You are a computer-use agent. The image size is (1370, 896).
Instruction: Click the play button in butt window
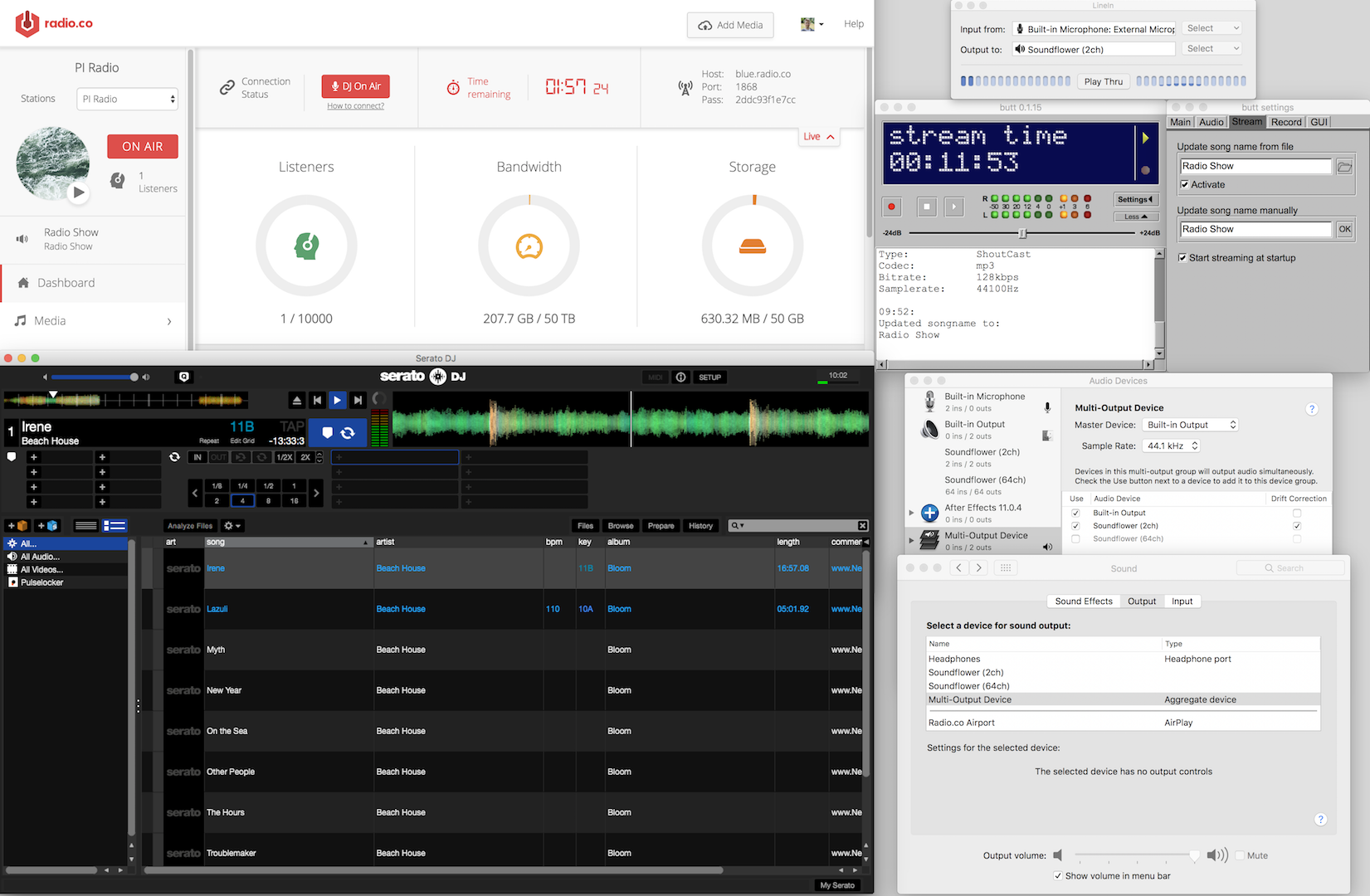pos(954,207)
